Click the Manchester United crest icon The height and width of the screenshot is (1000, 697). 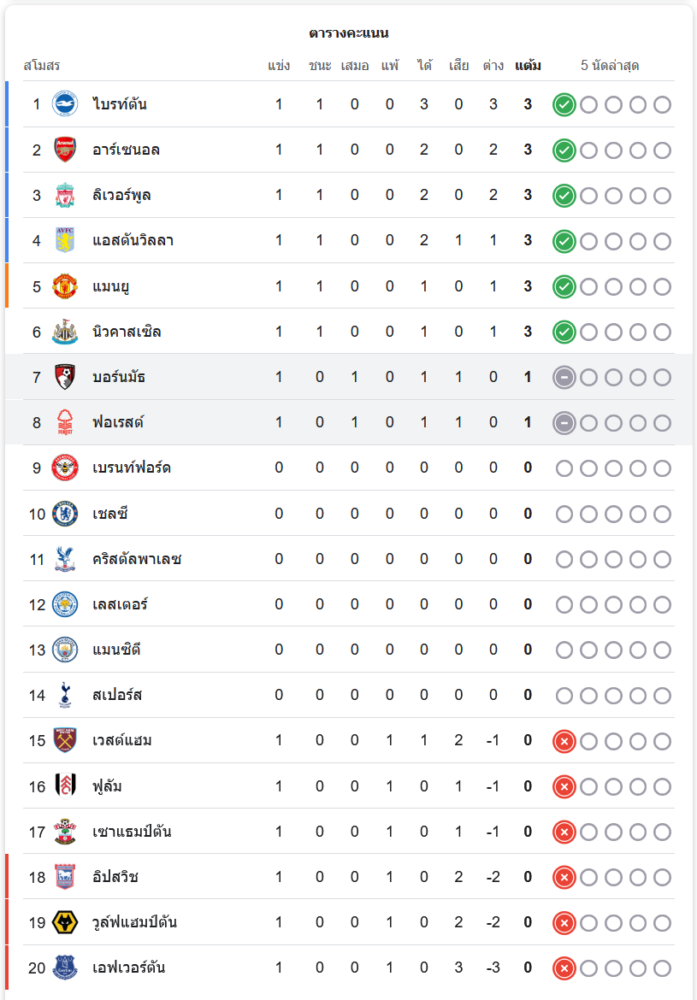tap(65, 286)
